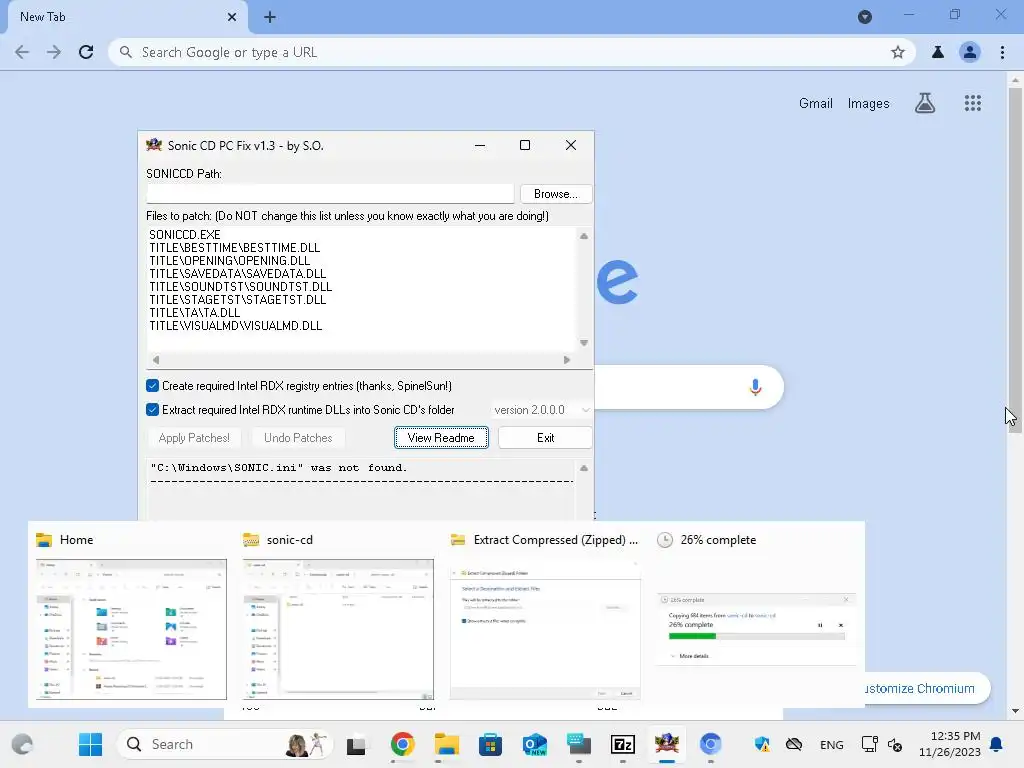This screenshot has width=1024, height=768.
Task: Click TITLE\TA\TA.DLL in the list
Action: click(x=195, y=313)
